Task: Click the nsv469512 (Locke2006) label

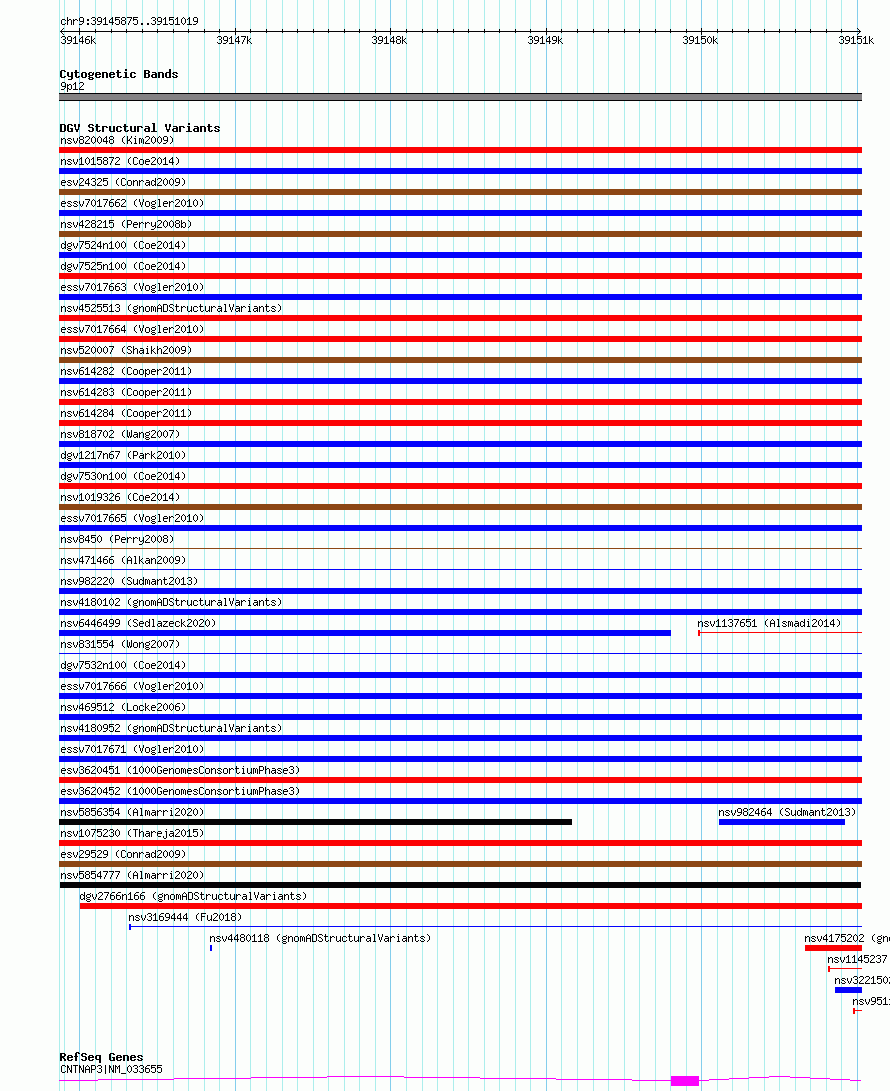Action: [x=123, y=708]
